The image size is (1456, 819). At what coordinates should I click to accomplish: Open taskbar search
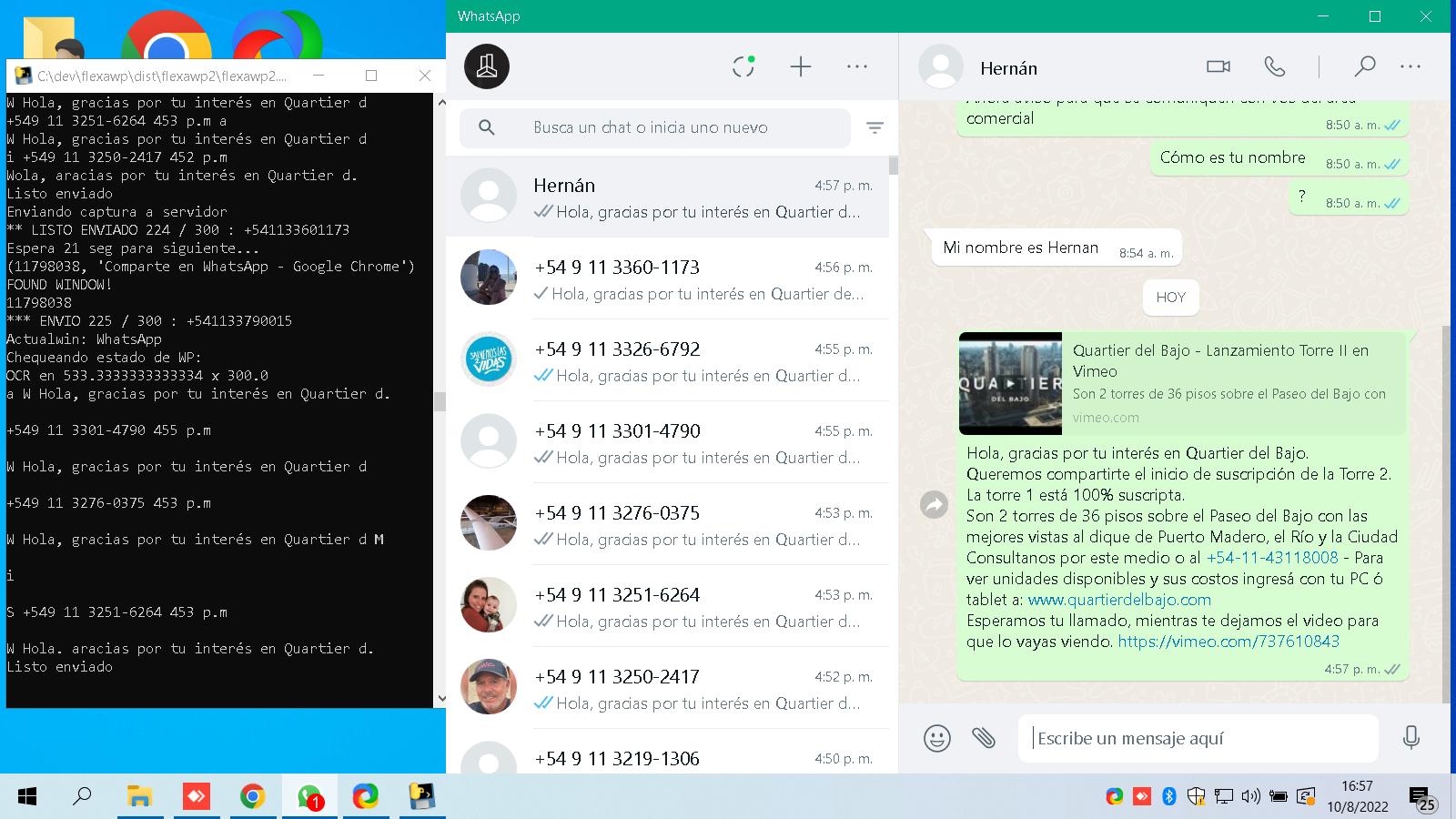coord(82,797)
